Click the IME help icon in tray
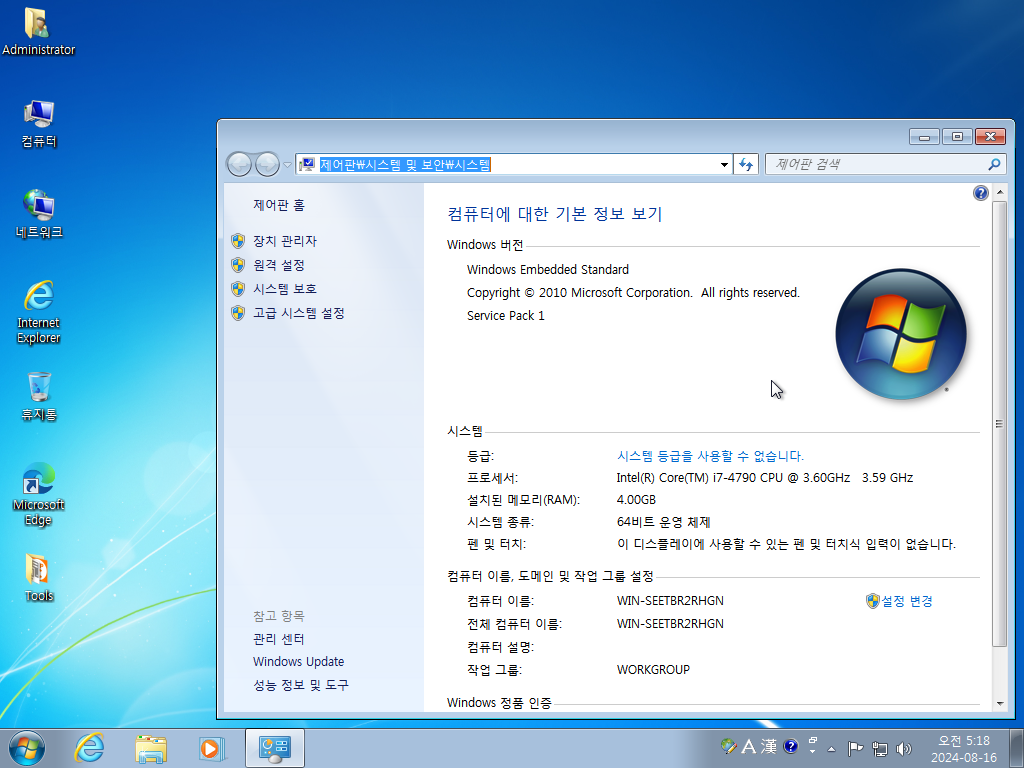 coord(790,746)
